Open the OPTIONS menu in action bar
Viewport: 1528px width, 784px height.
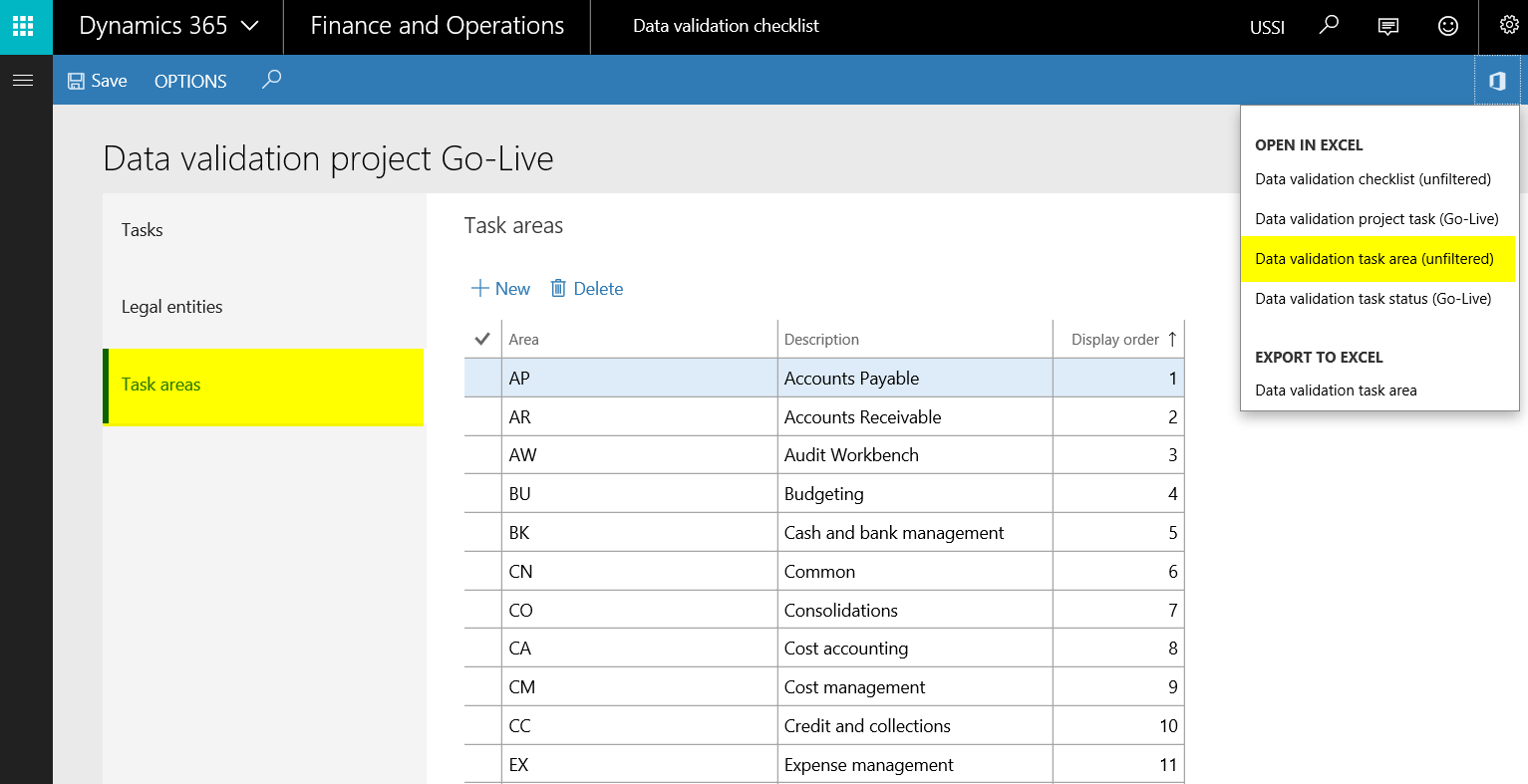[x=190, y=82]
